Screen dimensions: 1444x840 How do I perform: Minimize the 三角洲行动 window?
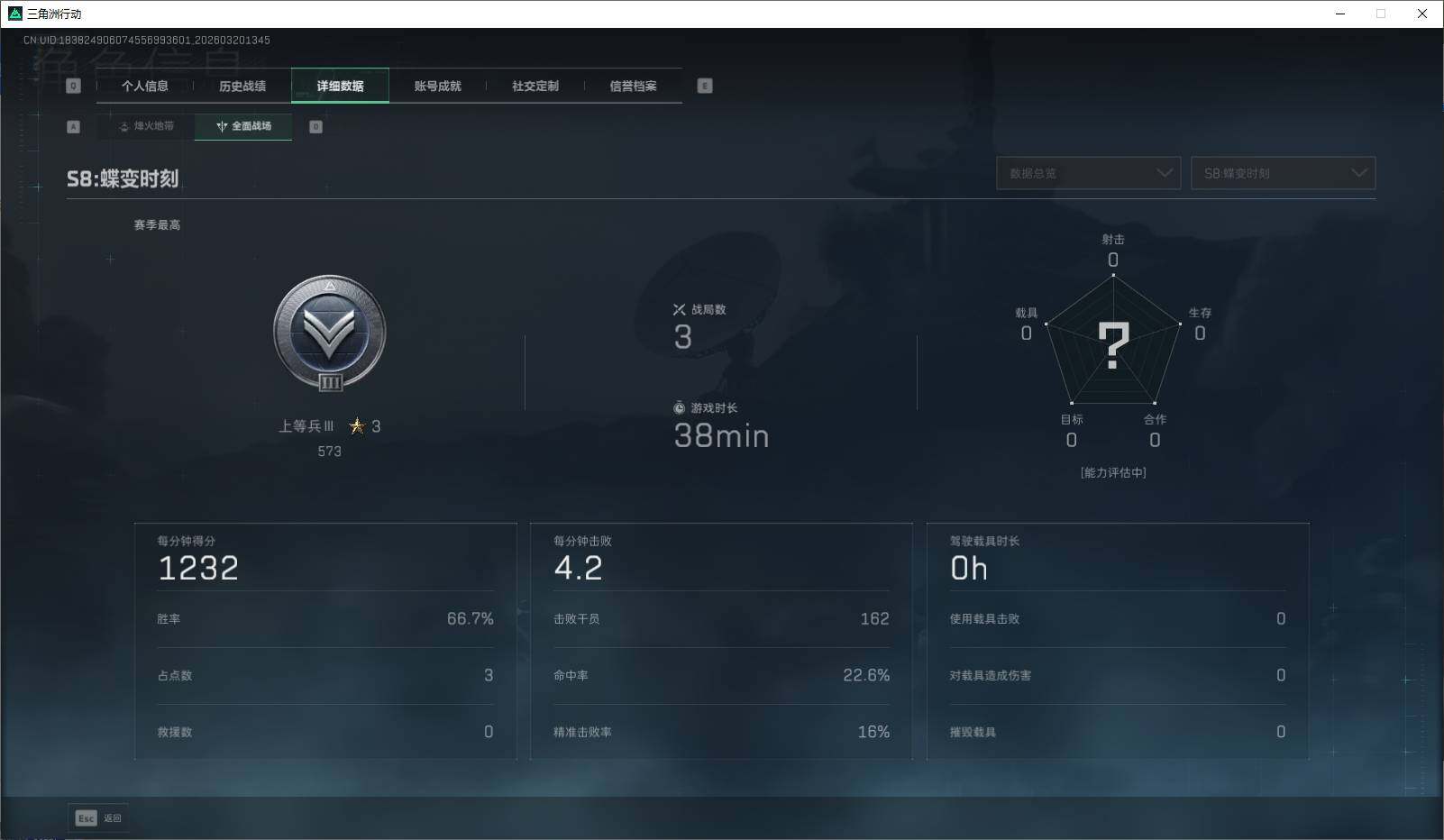(x=1340, y=14)
